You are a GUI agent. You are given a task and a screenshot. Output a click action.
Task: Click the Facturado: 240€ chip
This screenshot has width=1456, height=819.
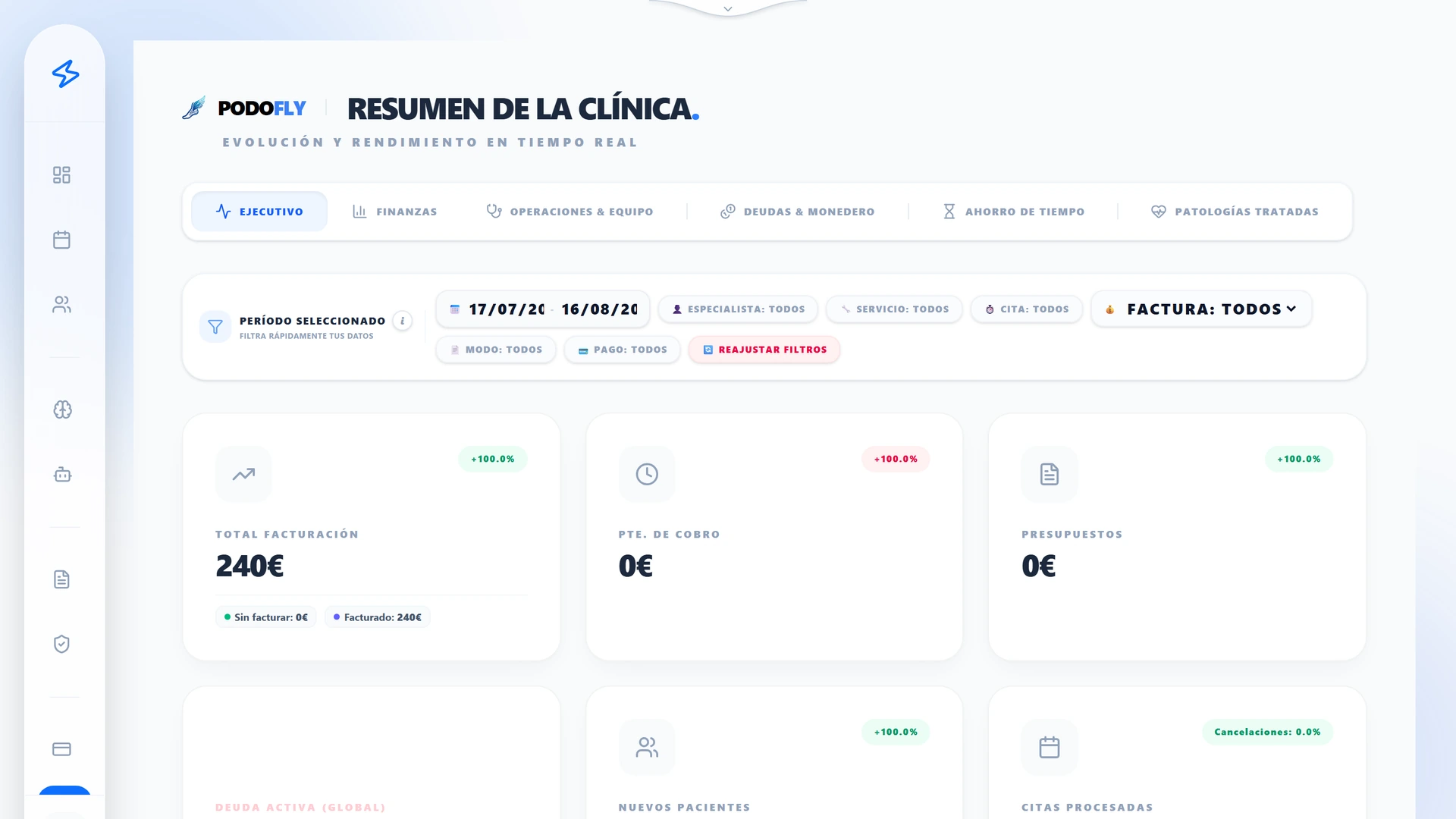tap(378, 617)
